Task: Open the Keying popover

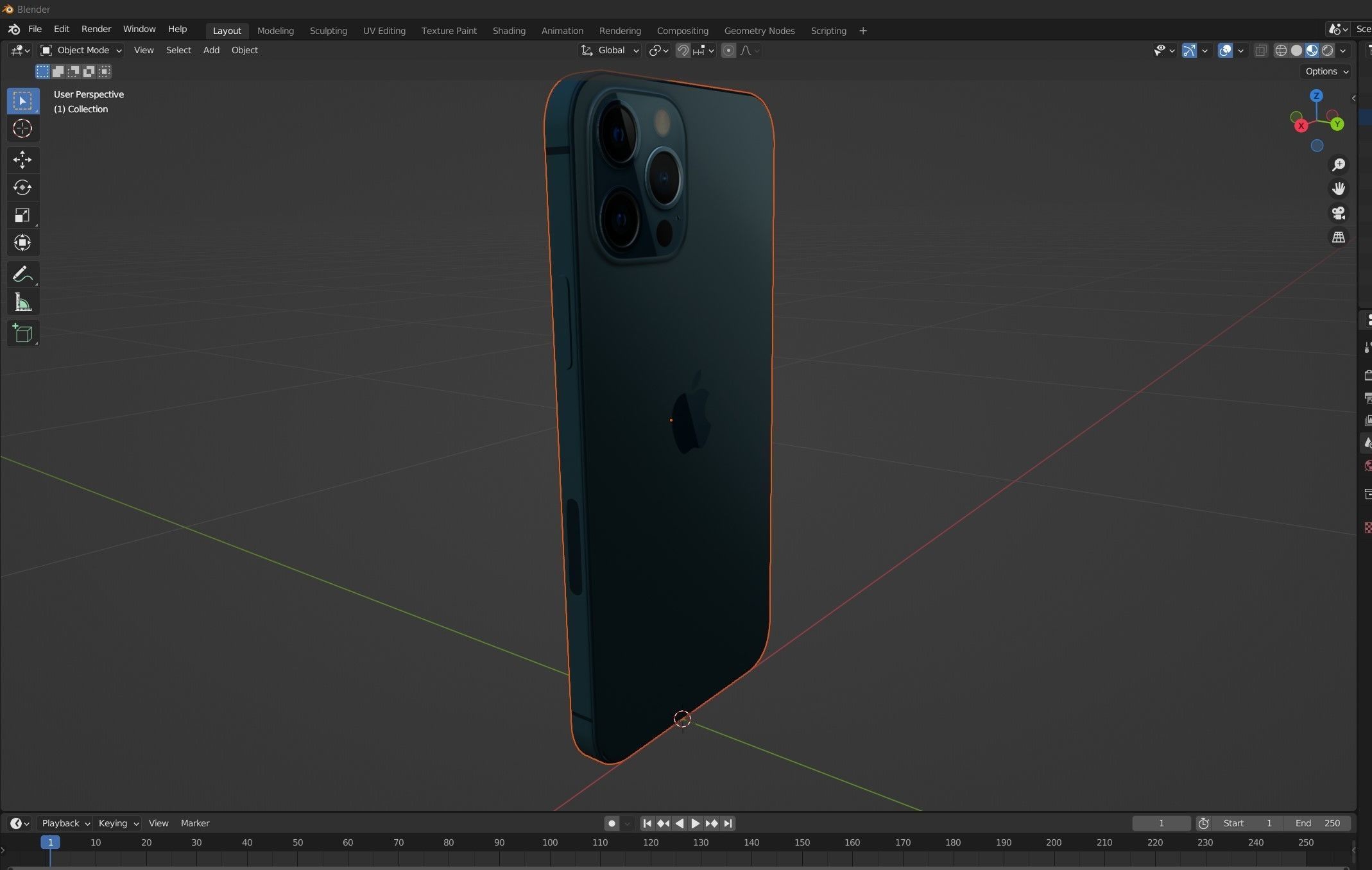Action: (x=118, y=823)
